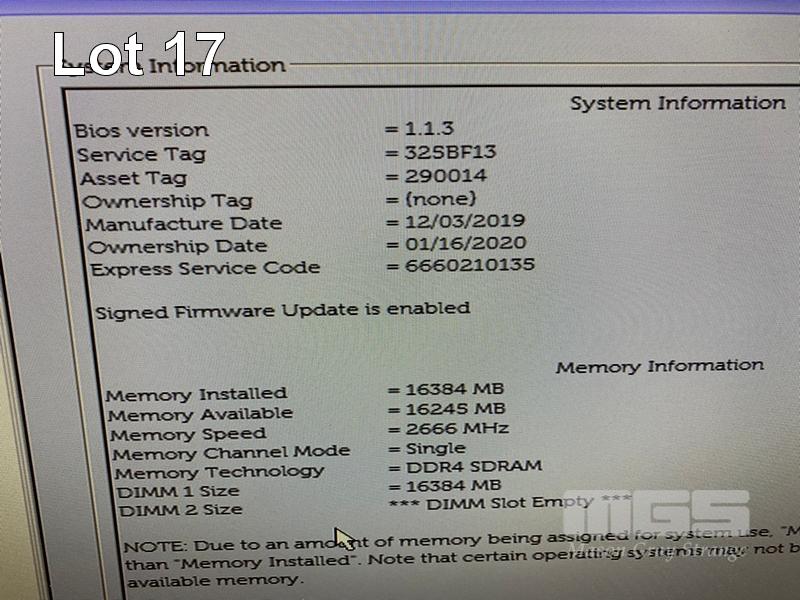Select the Memory Technology DDR4 SDRAM value
Image resolution: width=800 pixels, height=600 pixels.
474,466
